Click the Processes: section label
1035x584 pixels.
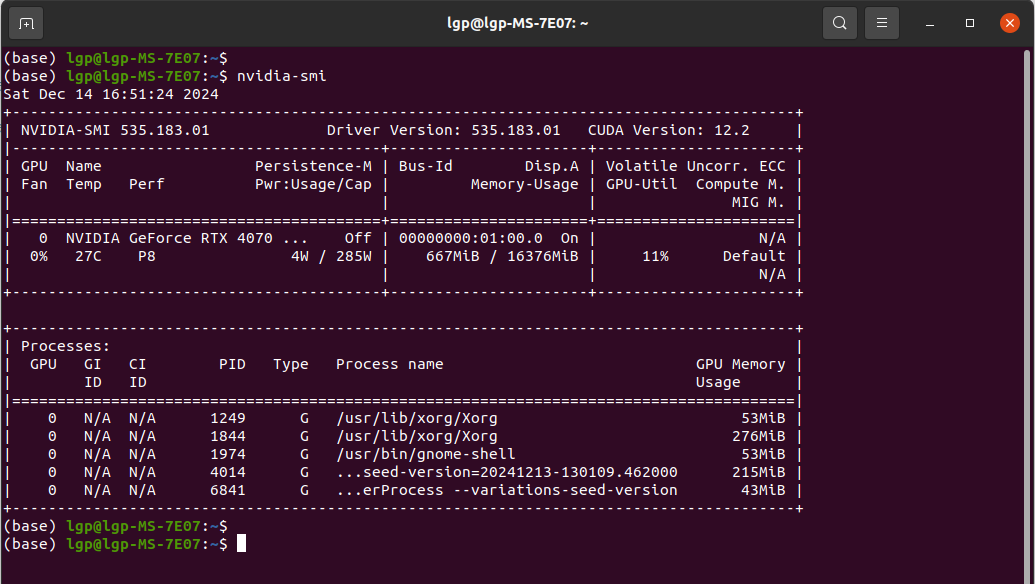66,346
